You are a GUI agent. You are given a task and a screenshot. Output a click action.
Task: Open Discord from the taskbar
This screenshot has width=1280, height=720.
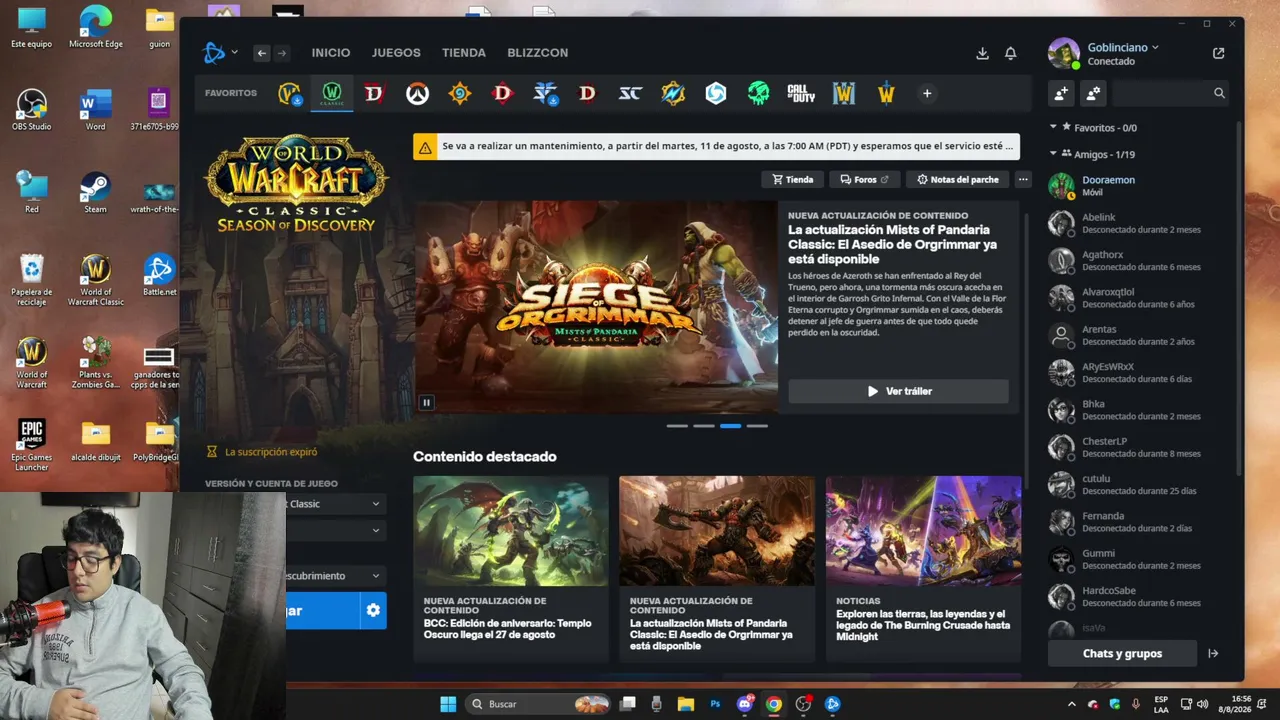[x=745, y=704]
